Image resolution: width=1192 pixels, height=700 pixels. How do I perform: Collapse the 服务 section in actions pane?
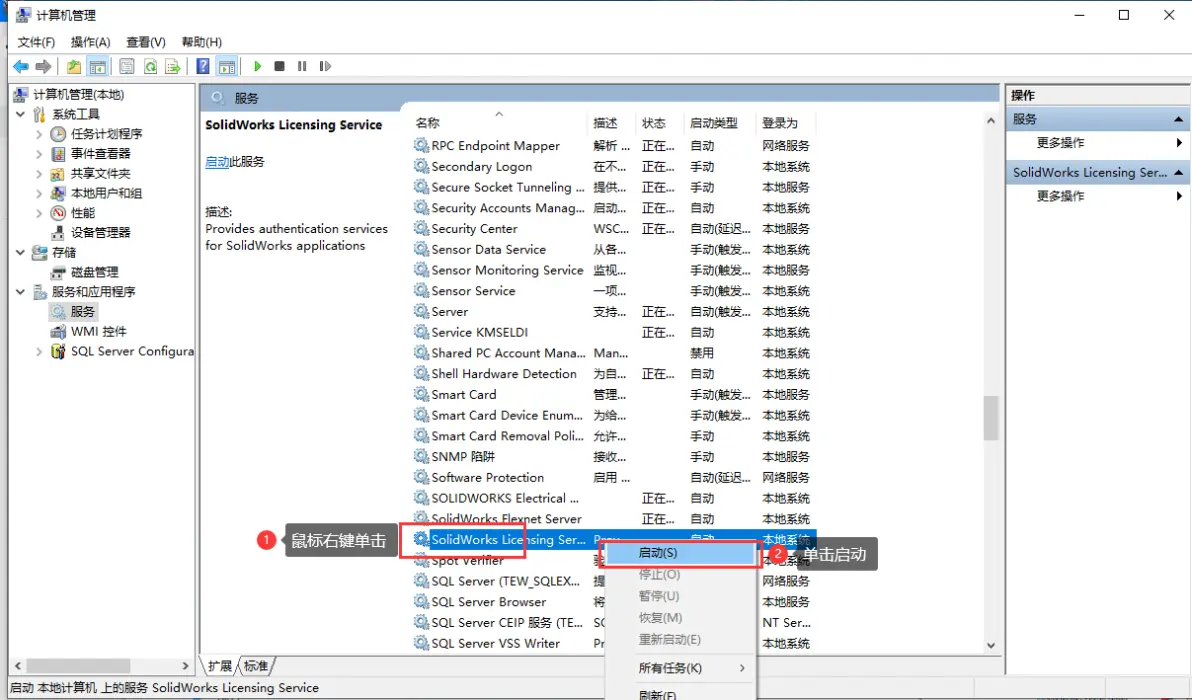tap(1178, 119)
